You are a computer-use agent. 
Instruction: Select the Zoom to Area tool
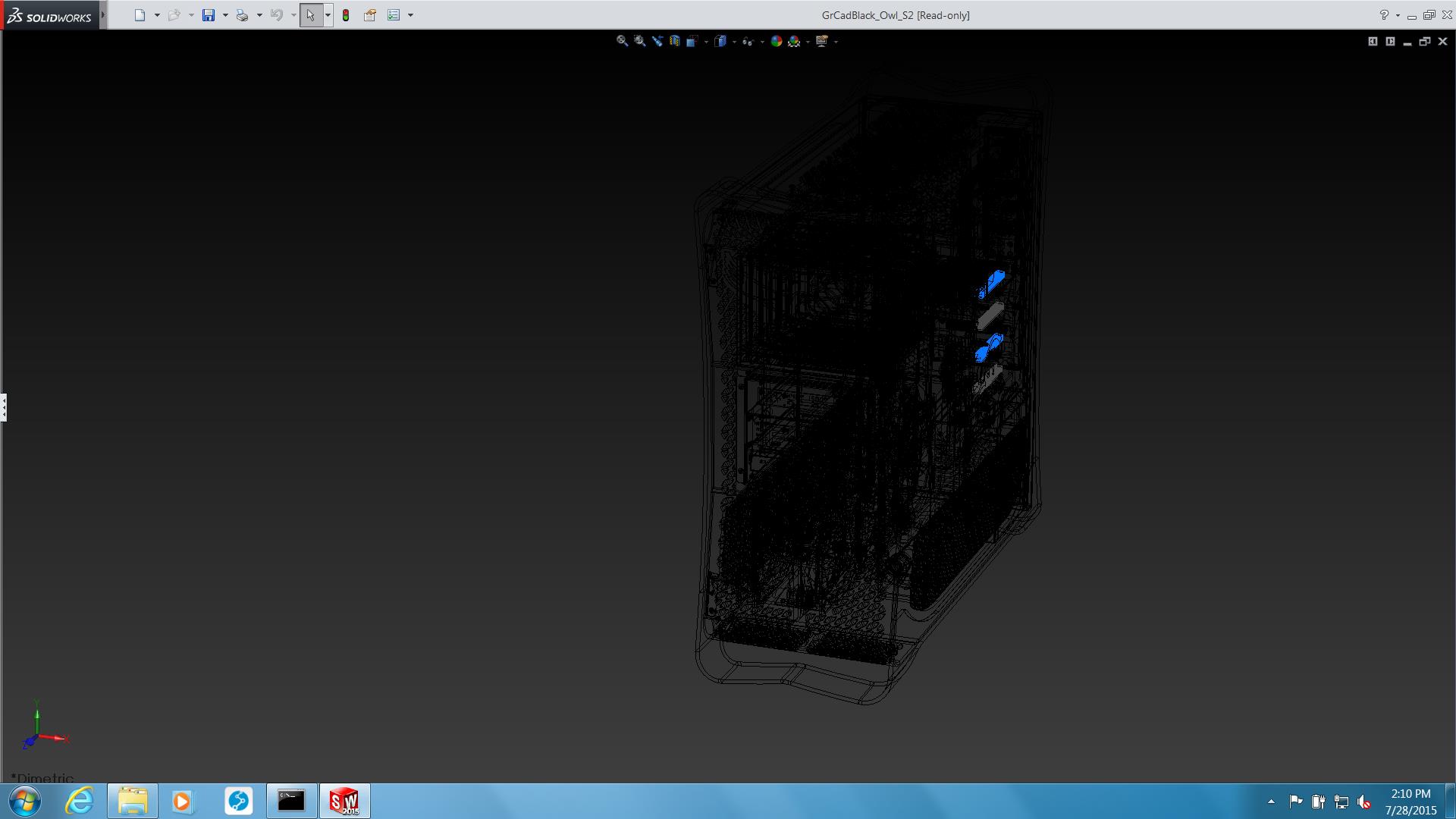(639, 41)
